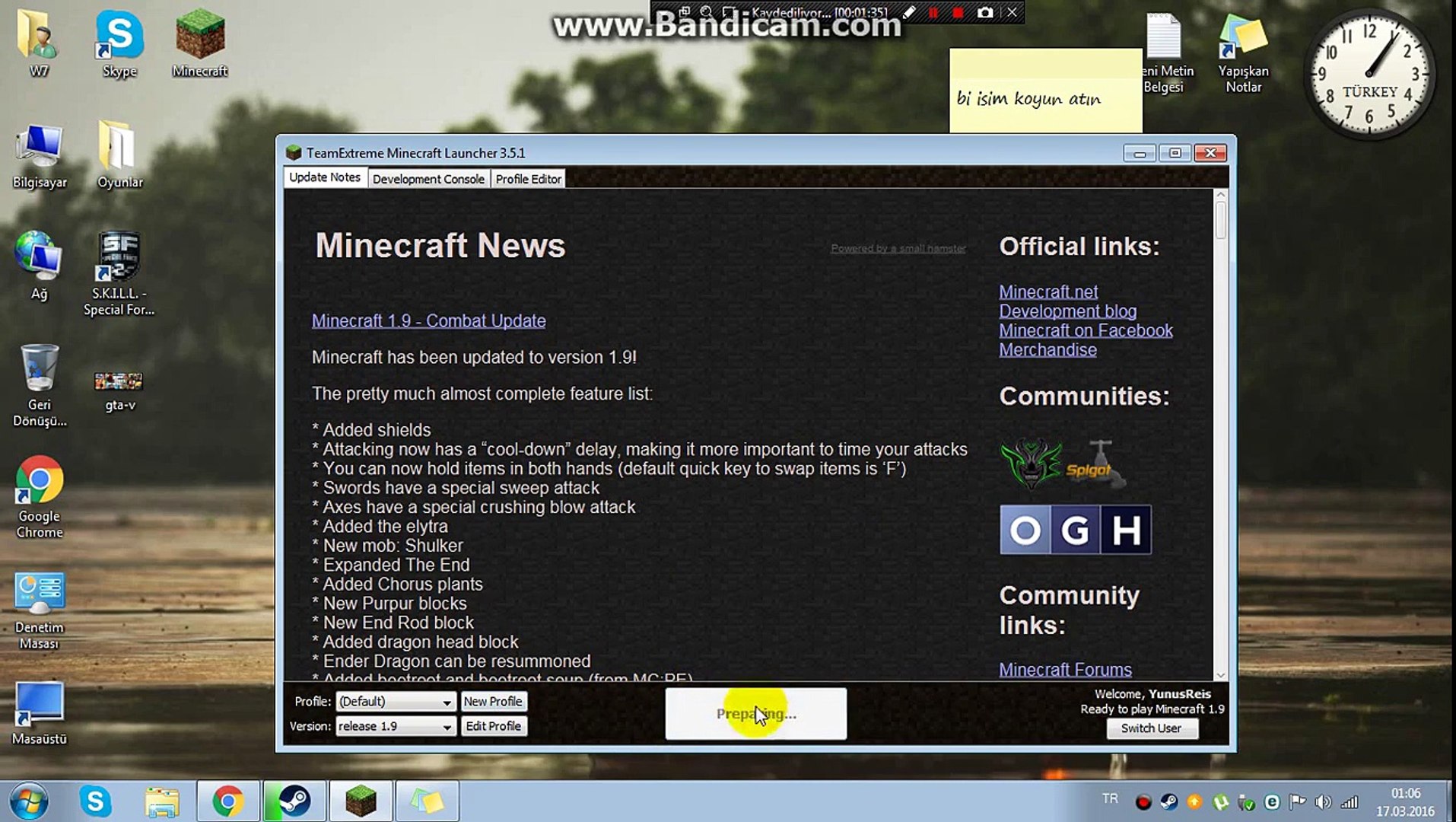Open the Minecraft on Facebook link
The image size is (1456, 822).
(1086, 331)
